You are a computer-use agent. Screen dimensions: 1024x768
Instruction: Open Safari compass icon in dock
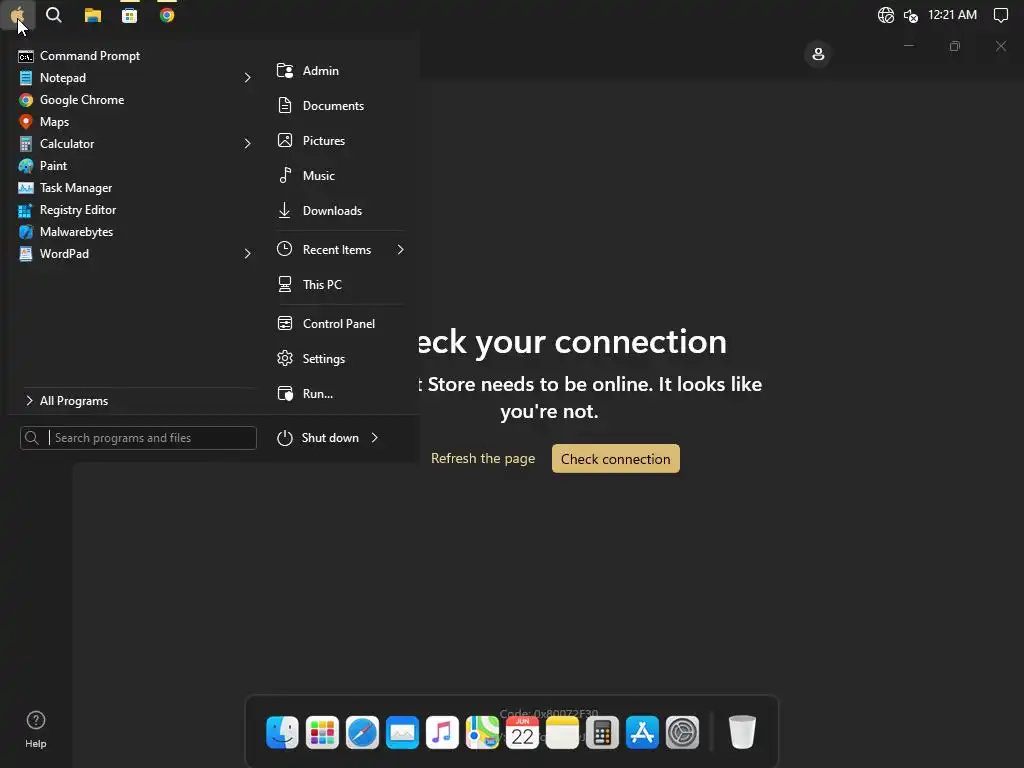362,732
